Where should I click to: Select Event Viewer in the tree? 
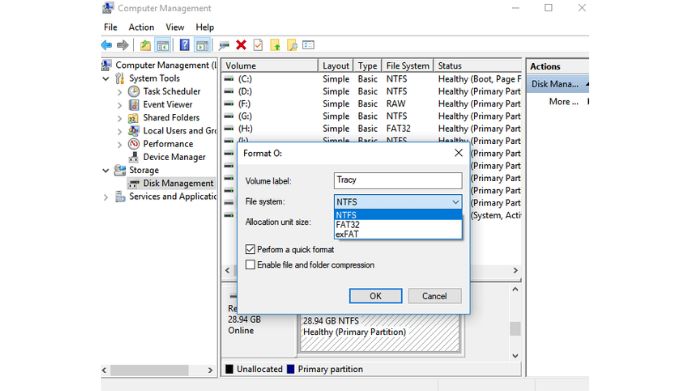(x=167, y=105)
